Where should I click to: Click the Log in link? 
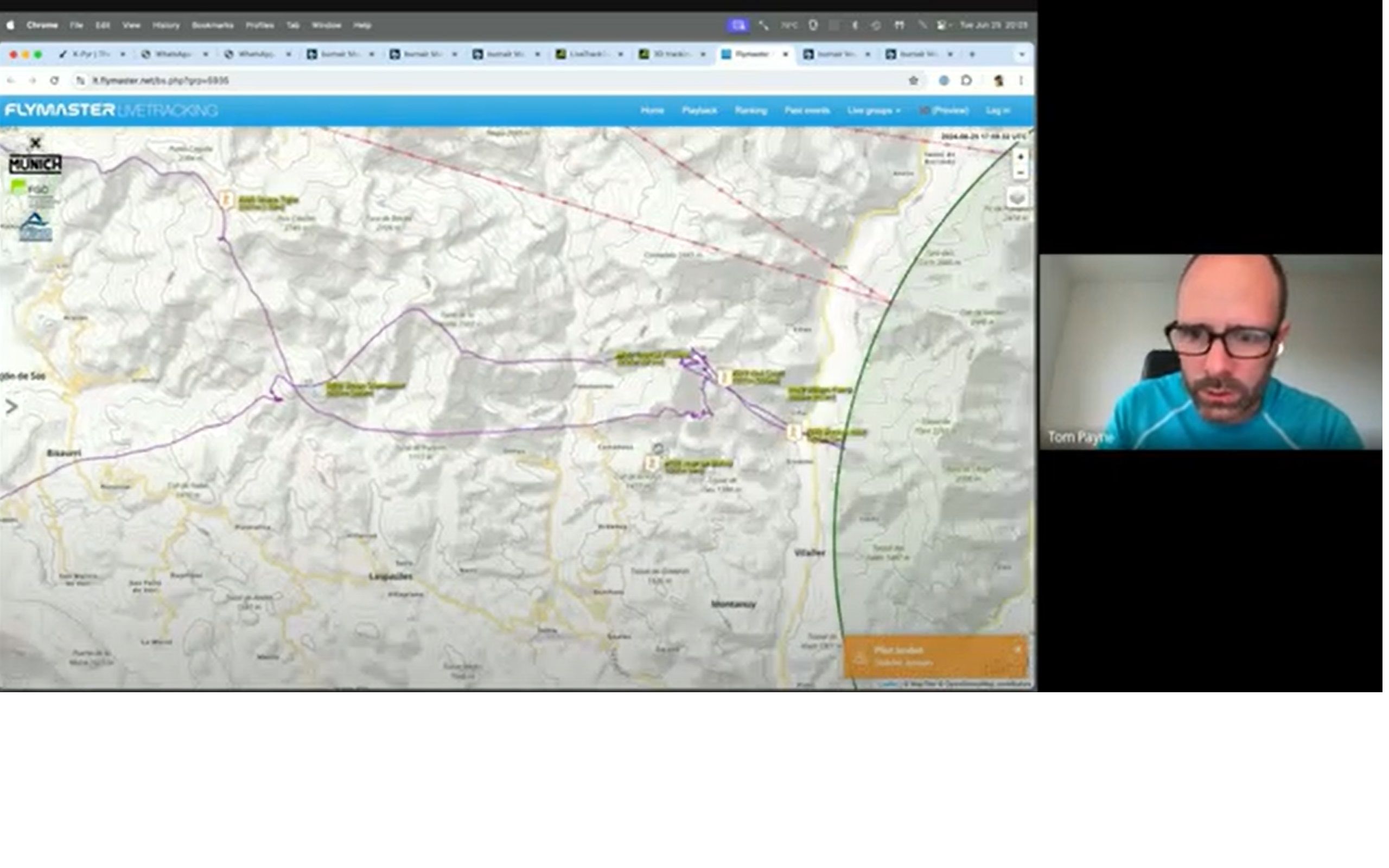pos(997,110)
